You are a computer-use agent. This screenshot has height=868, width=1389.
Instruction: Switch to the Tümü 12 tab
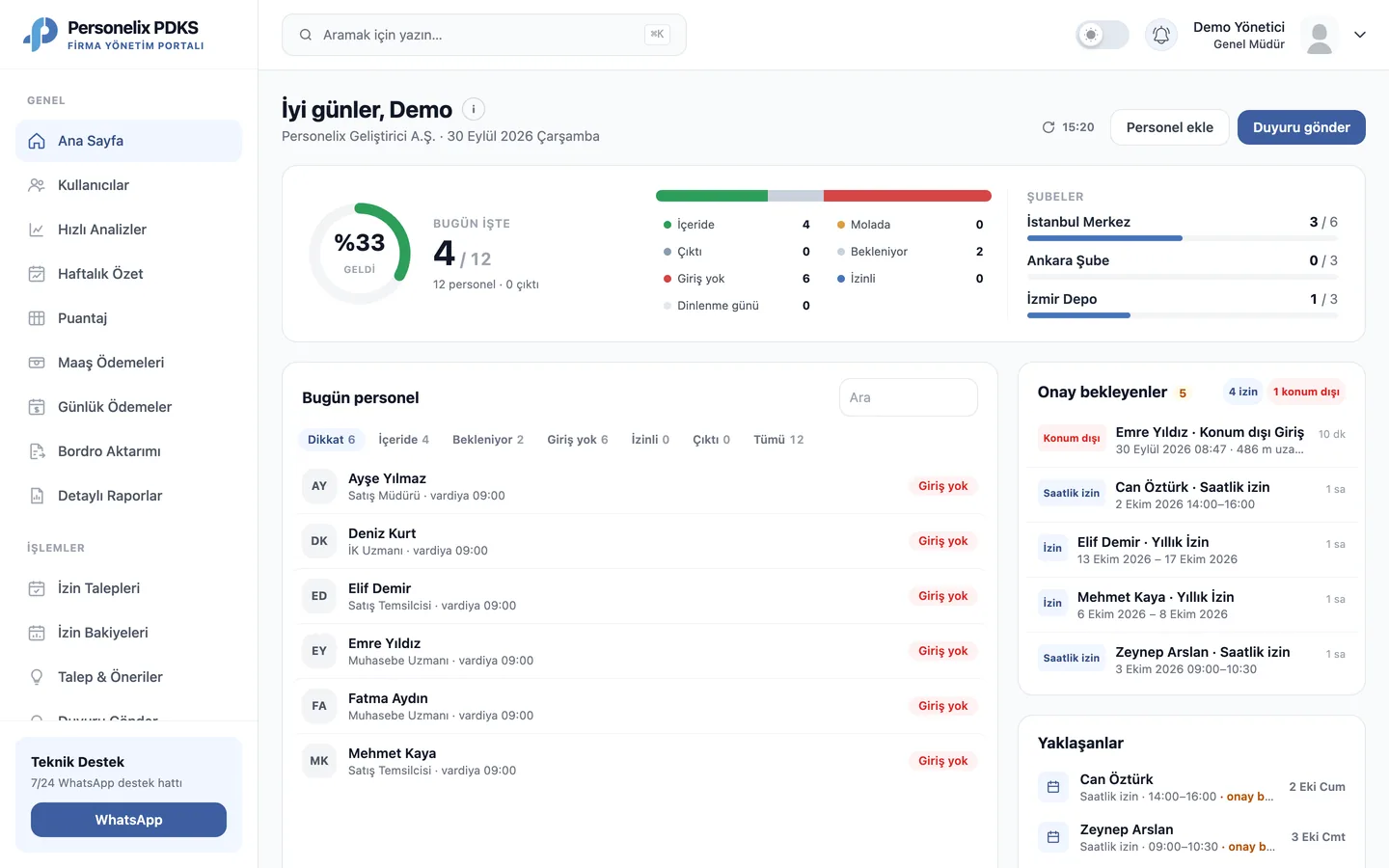point(778,440)
